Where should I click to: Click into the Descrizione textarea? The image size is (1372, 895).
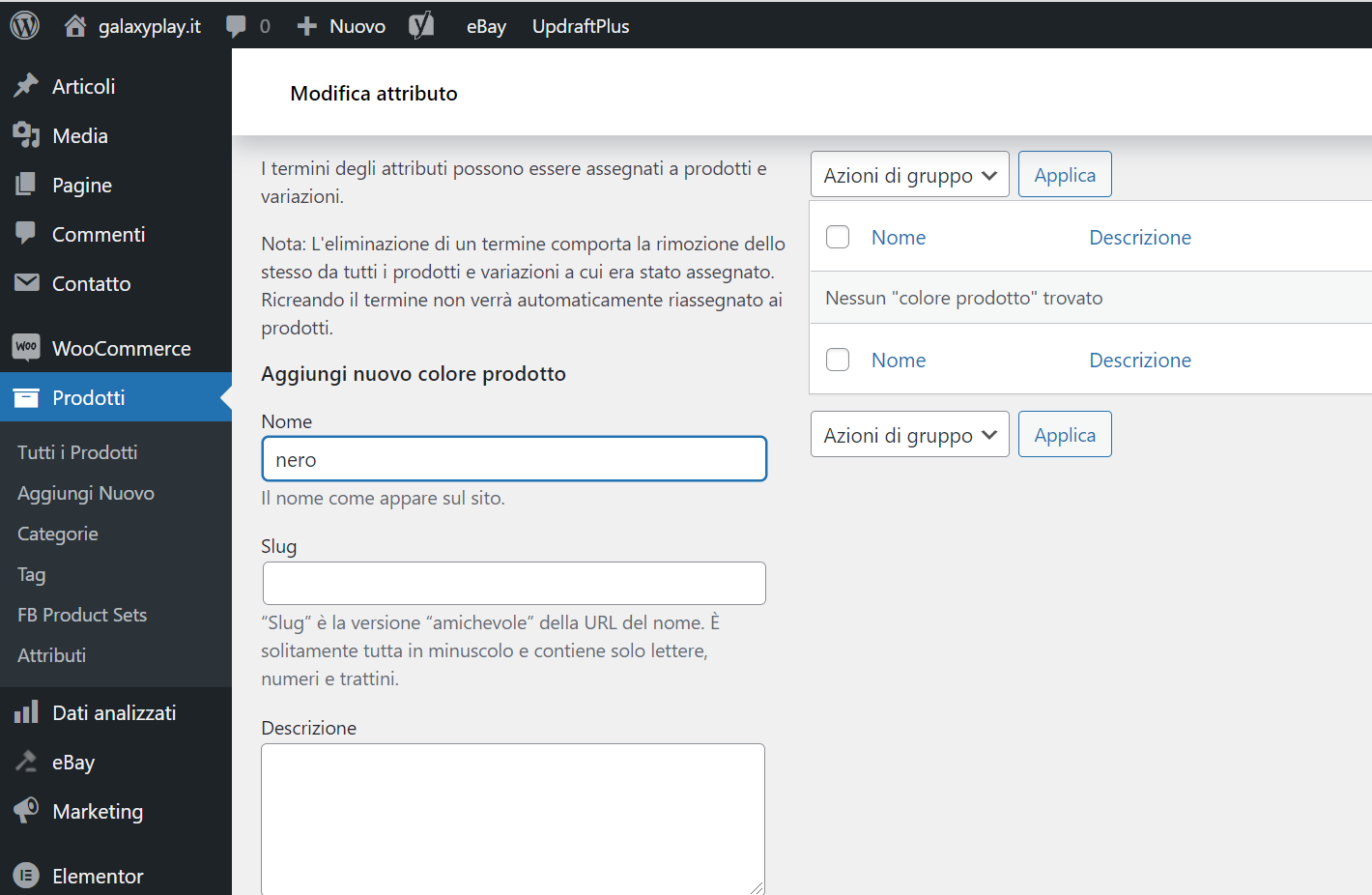point(513,818)
